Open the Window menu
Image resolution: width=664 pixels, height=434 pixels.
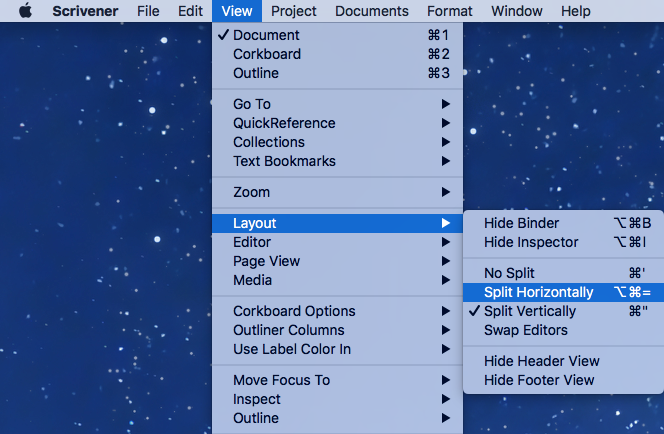click(517, 11)
